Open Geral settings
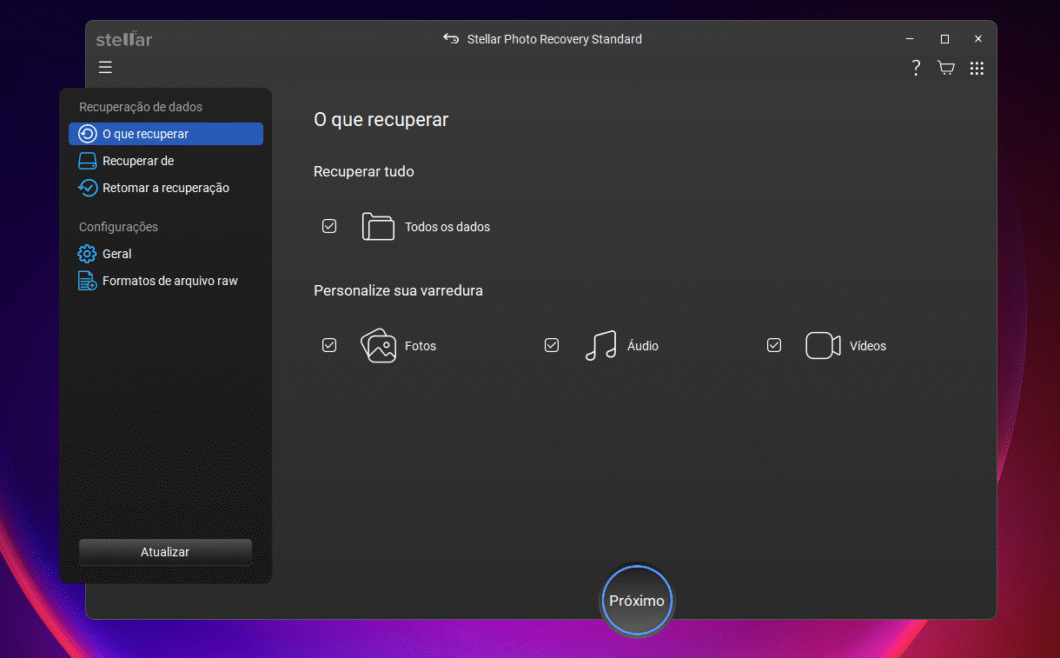Viewport: 1060px width, 658px height. point(116,254)
